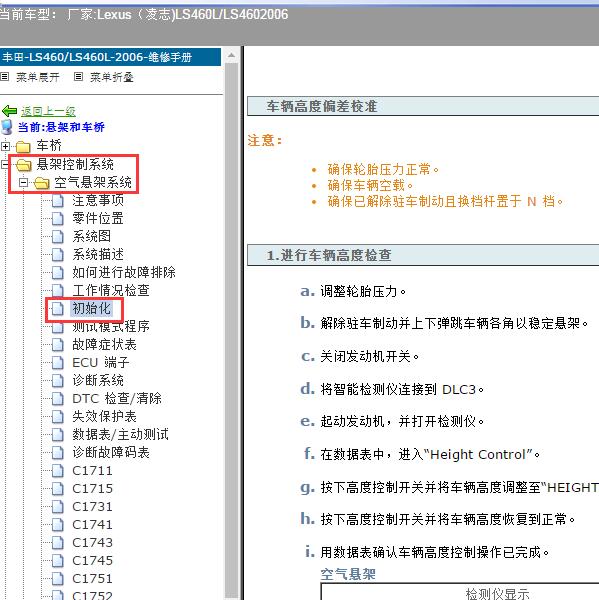
Task: Click the document icon beside DTC 检查/清除
Action: point(58,399)
